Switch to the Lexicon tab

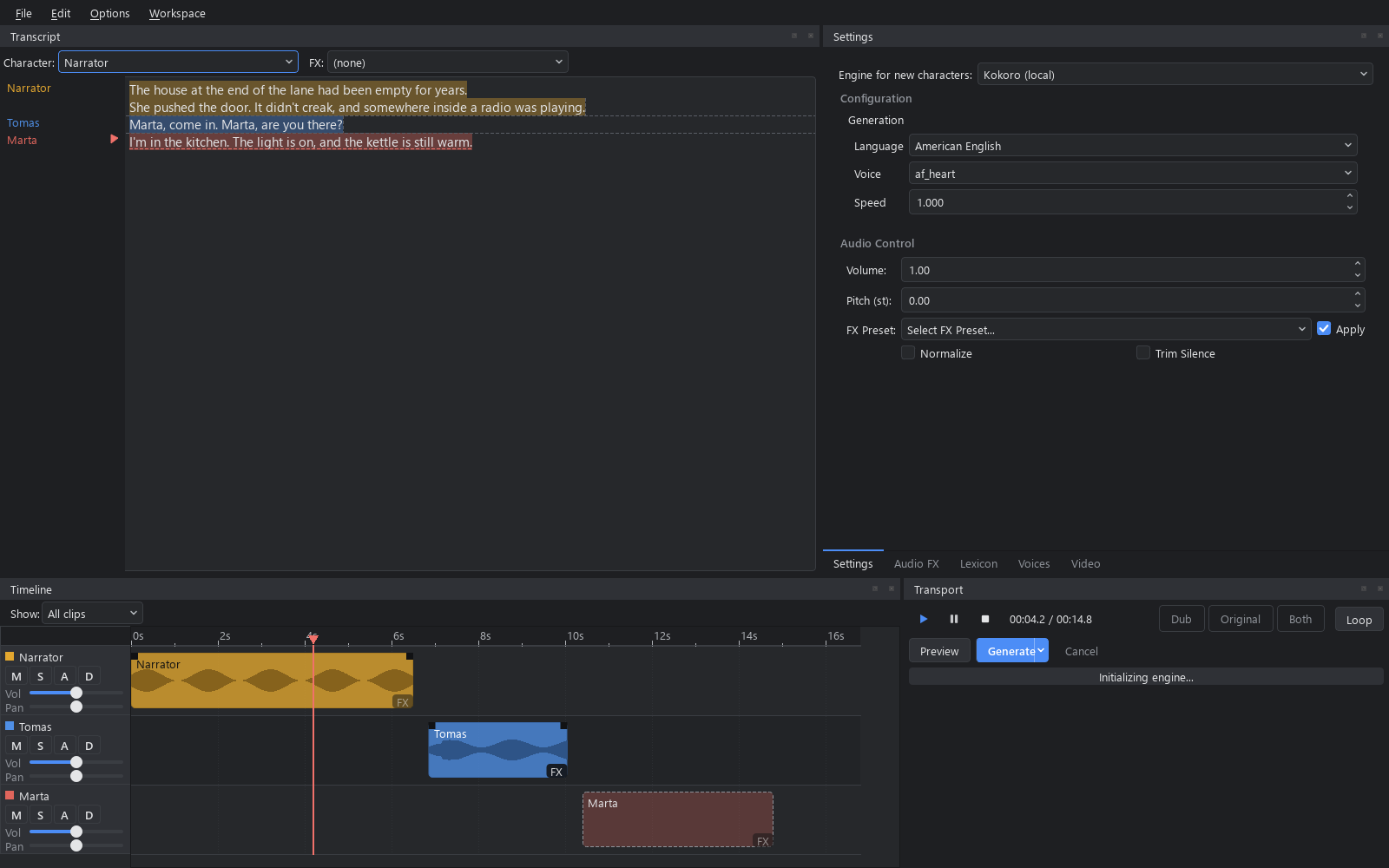tap(978, 563)
